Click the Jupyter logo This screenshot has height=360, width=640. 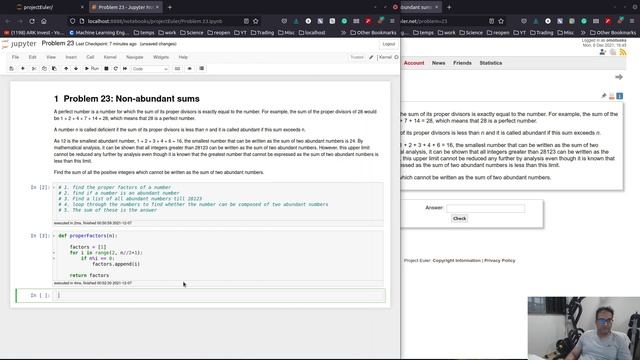pos(19,44)
